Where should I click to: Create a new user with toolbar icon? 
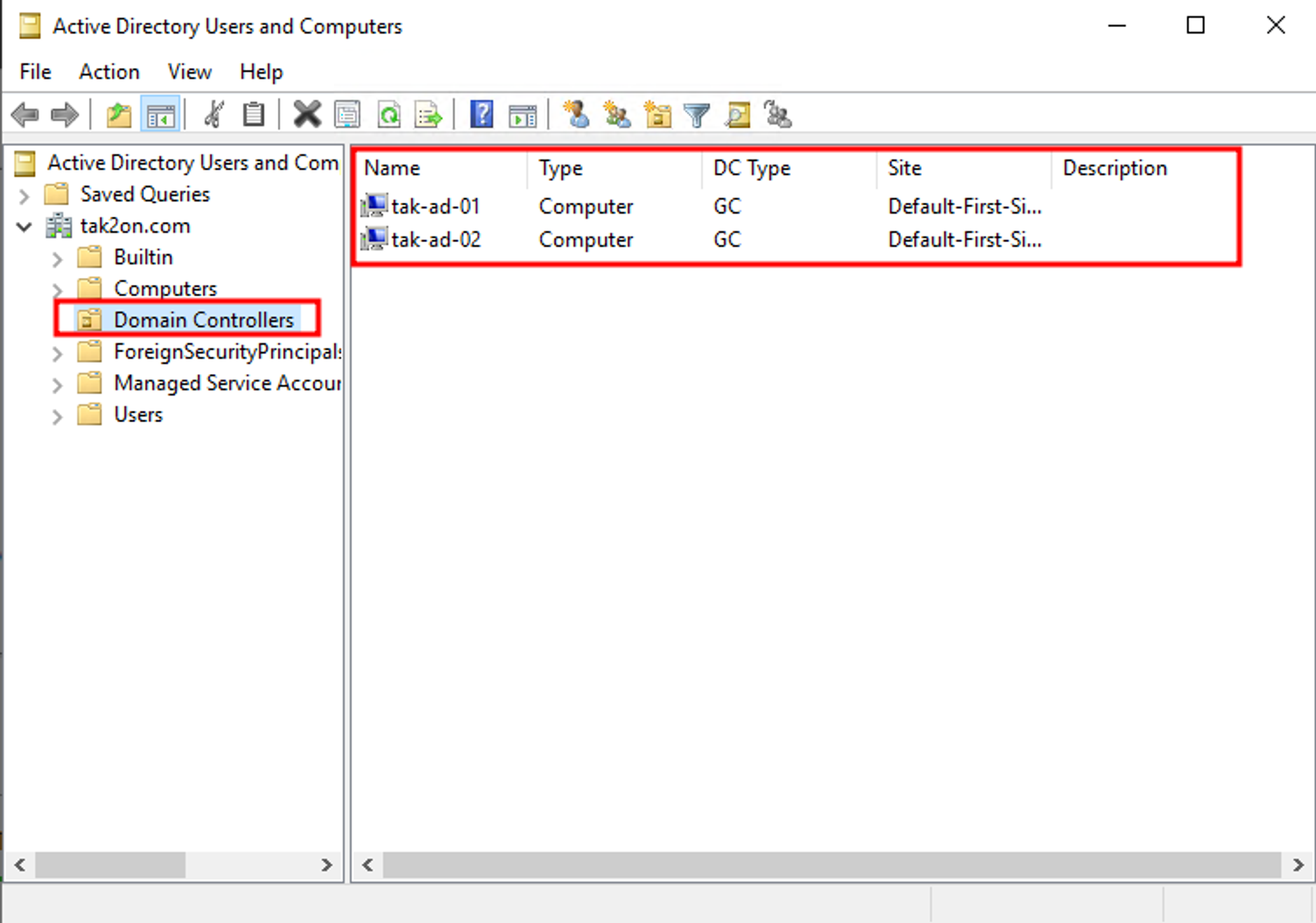[576, 115]
